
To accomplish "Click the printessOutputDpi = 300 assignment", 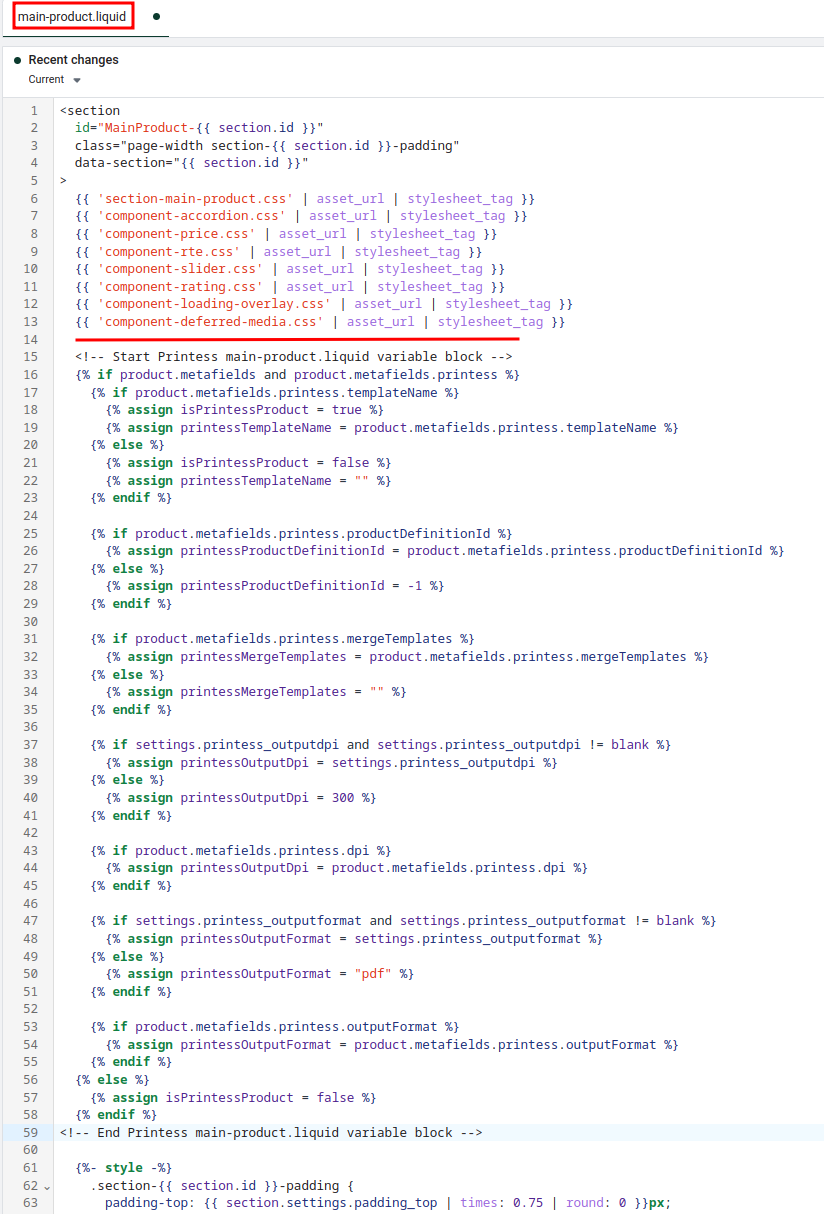I will tap(241, 797).
